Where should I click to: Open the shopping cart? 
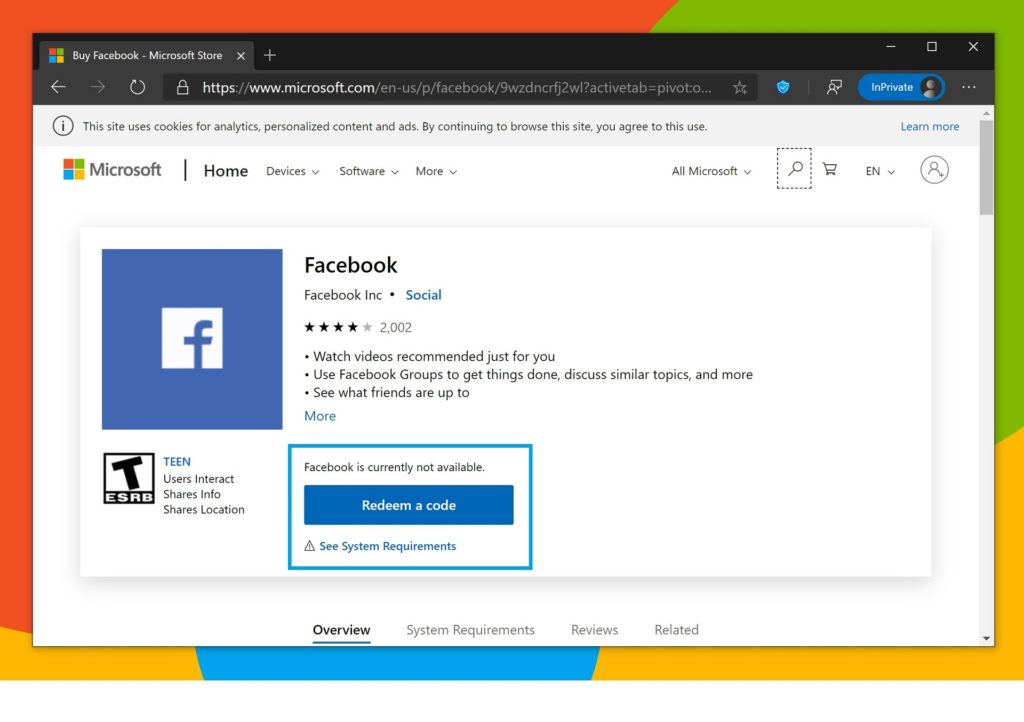click(829, 170)
